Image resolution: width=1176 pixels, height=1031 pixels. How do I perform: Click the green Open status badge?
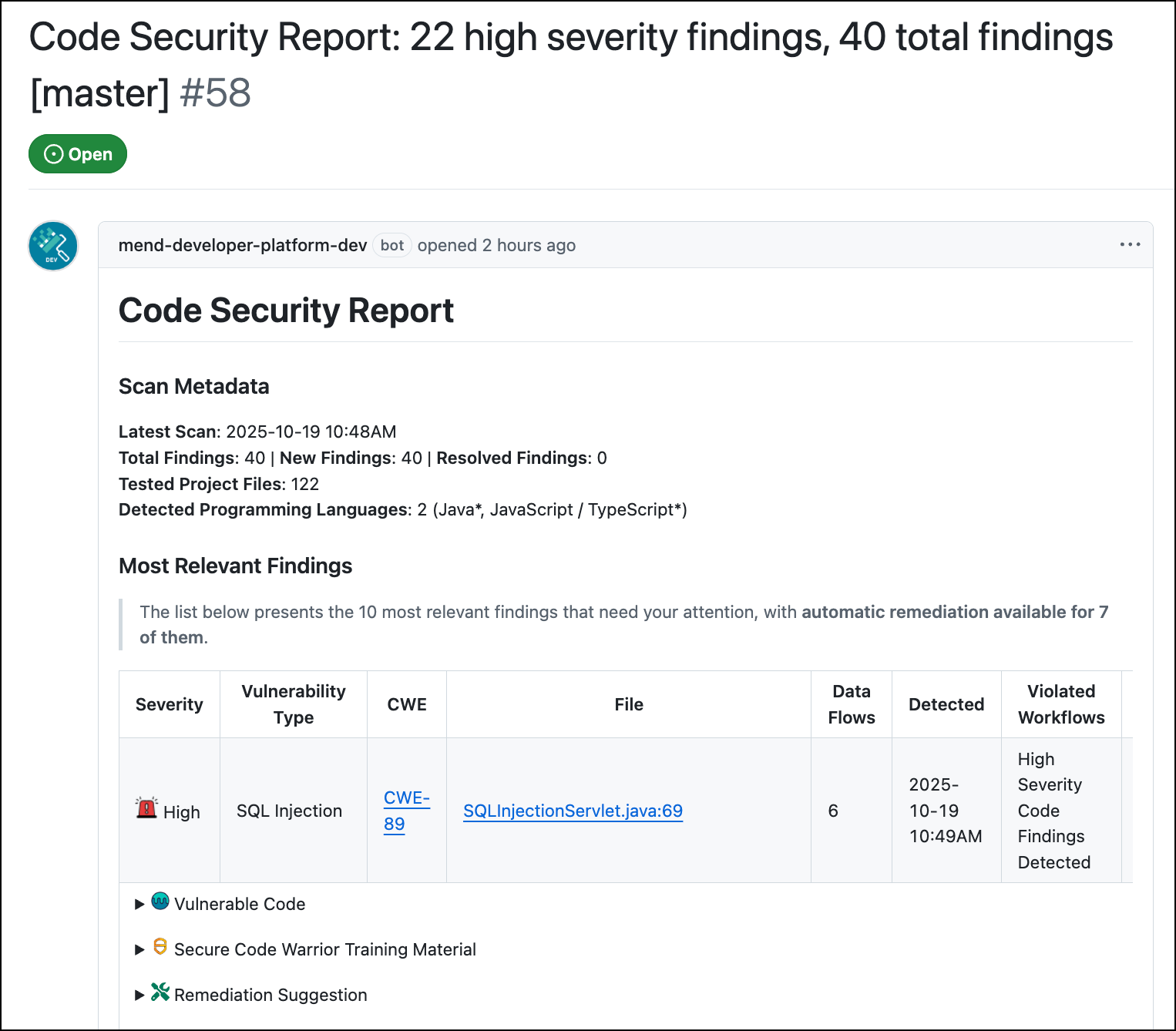pos(78,154)
